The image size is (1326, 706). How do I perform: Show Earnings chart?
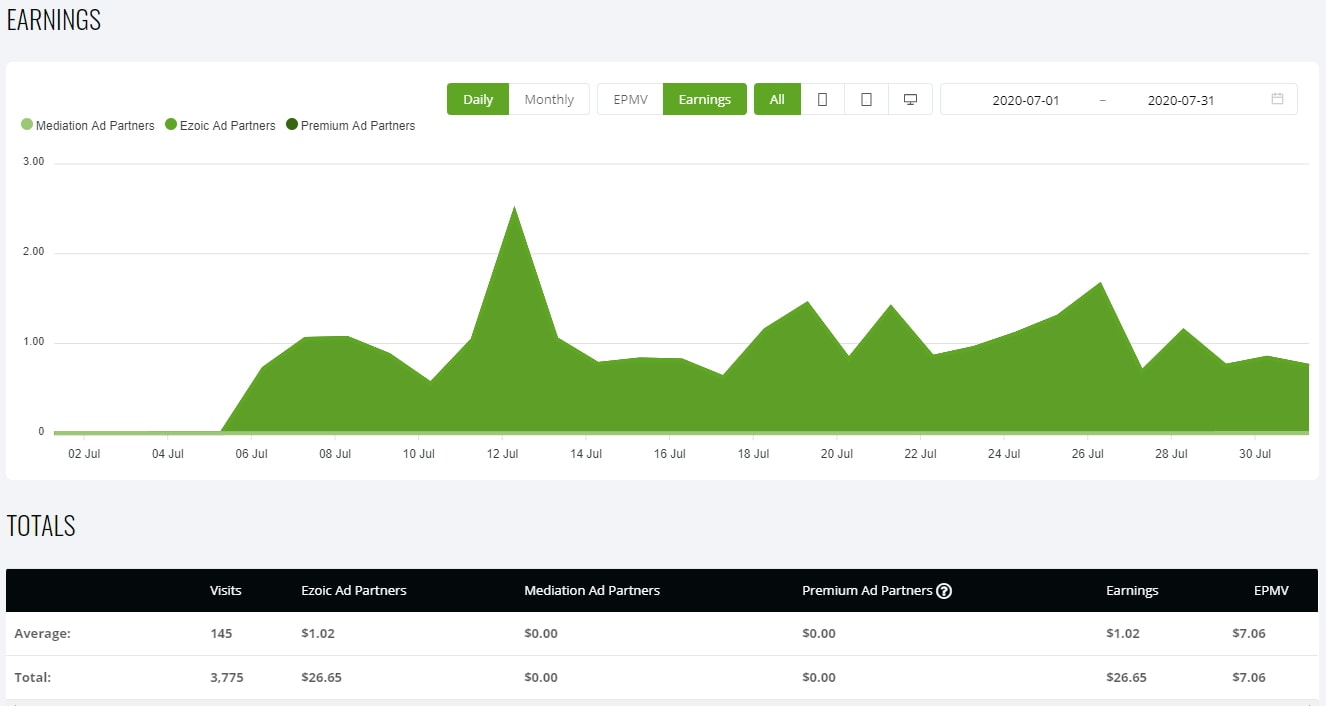point(705,99)
